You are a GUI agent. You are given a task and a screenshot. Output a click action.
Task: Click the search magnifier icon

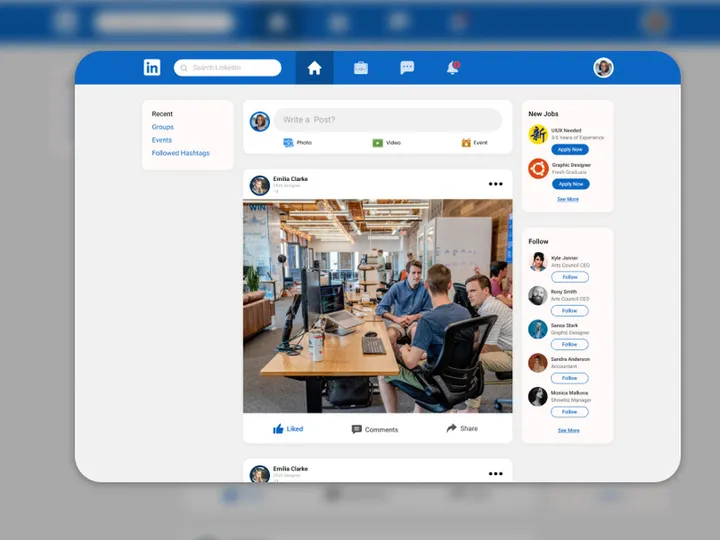[184, 68]
